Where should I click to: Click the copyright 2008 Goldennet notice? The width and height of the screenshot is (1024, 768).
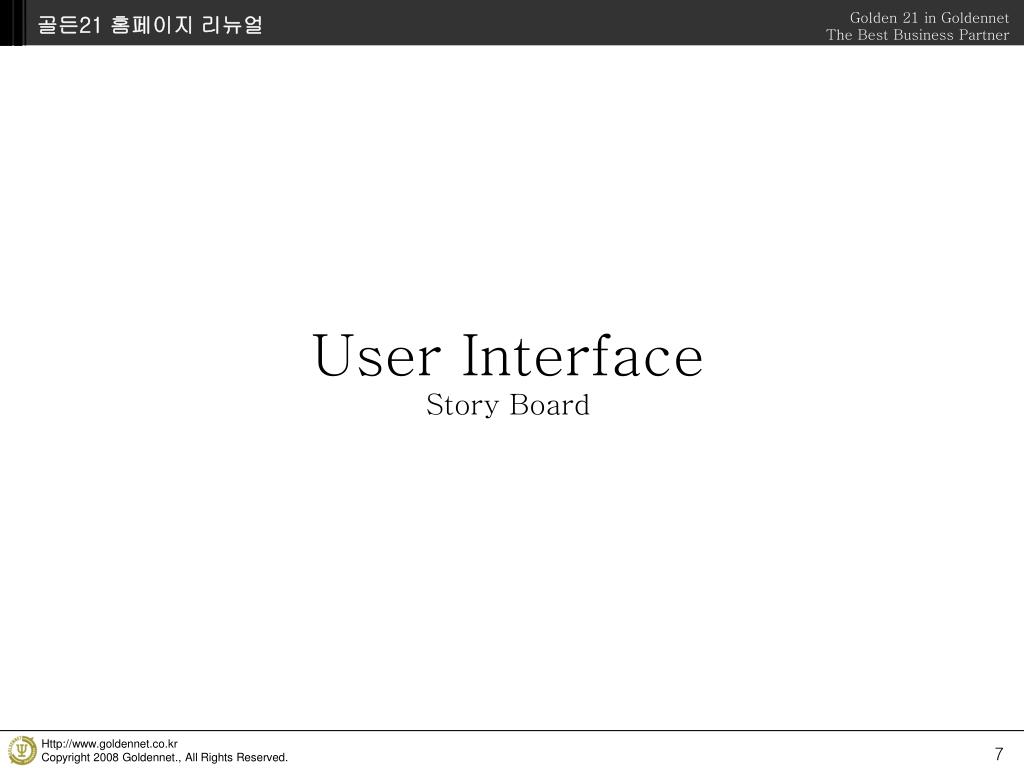click(165, 758)
